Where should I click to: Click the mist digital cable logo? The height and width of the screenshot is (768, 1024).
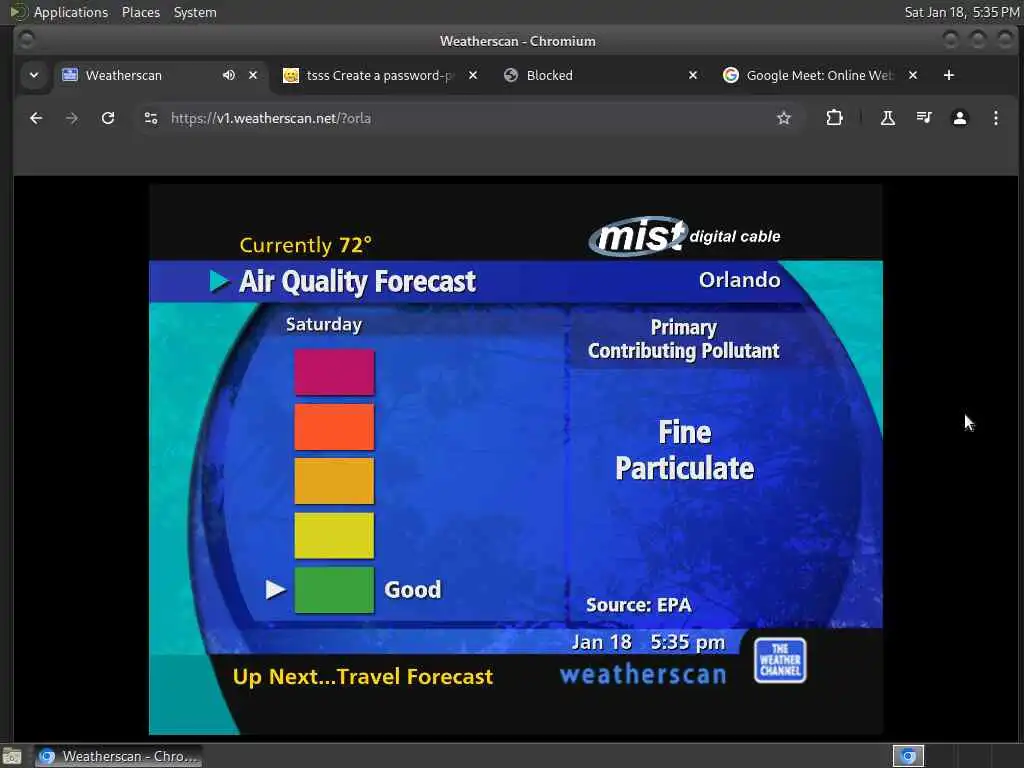point(684,236)
